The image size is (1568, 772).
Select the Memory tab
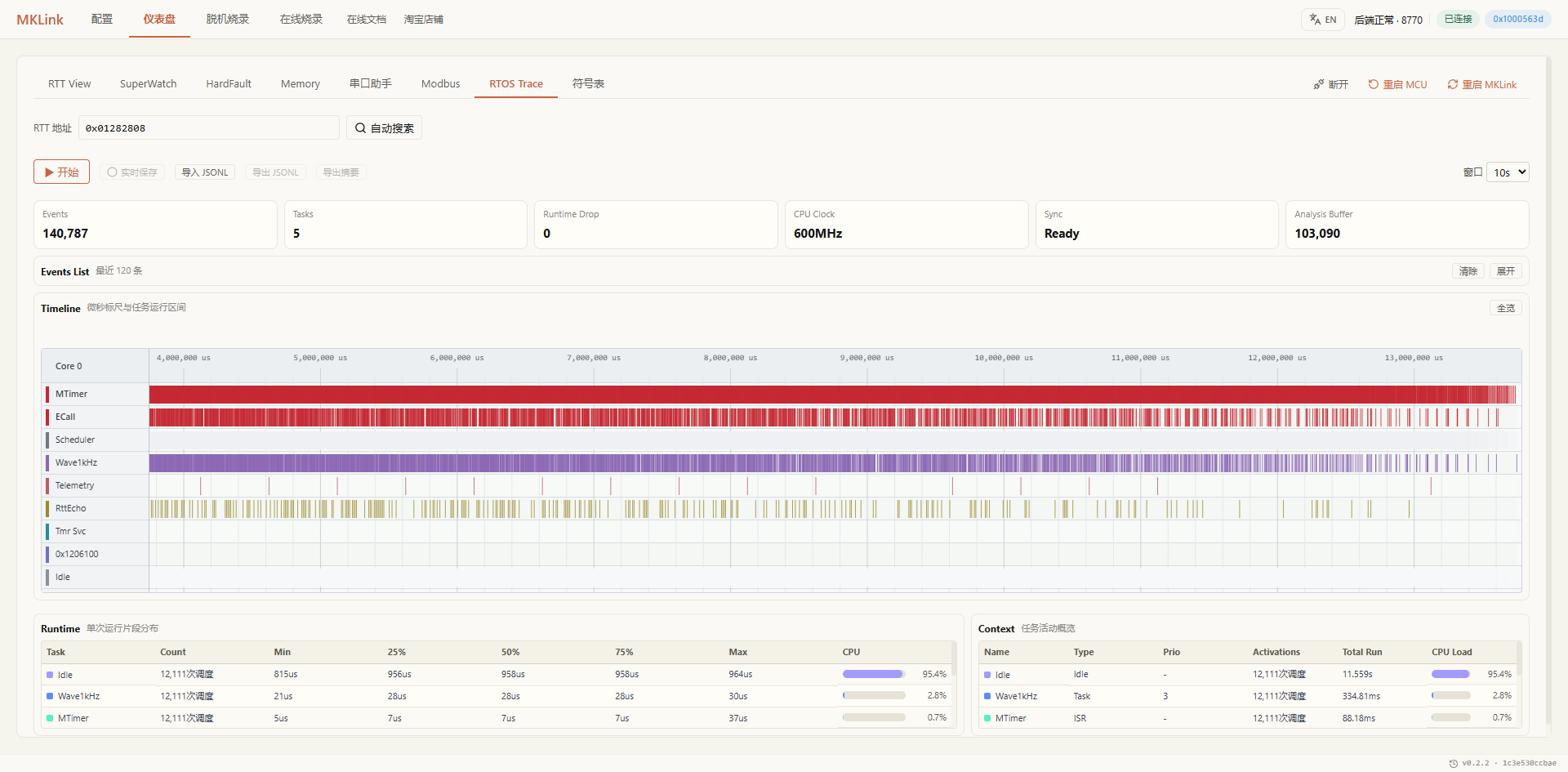[301, 83]
